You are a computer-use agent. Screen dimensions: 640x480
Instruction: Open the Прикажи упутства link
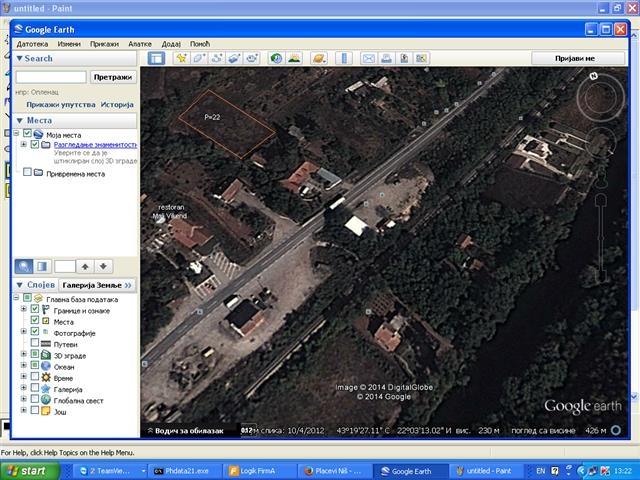pyautogui.click(x=61, y=105)
